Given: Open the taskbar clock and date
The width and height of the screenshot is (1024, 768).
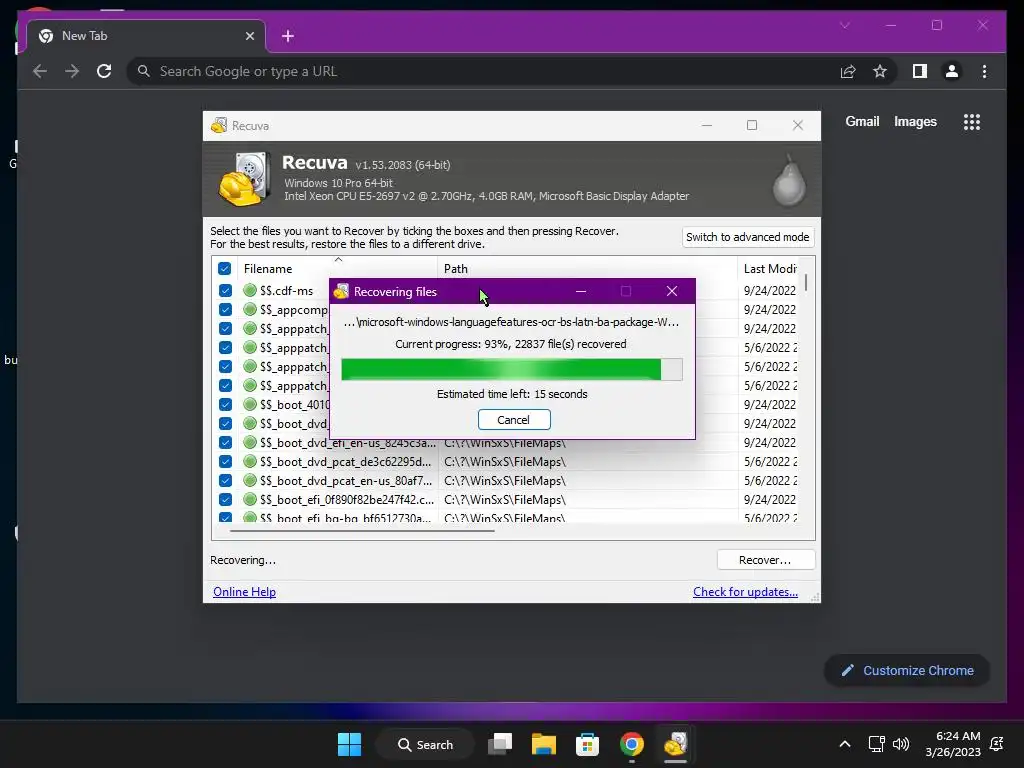Looking at the screenshot, I should click(x=953, y=744).
